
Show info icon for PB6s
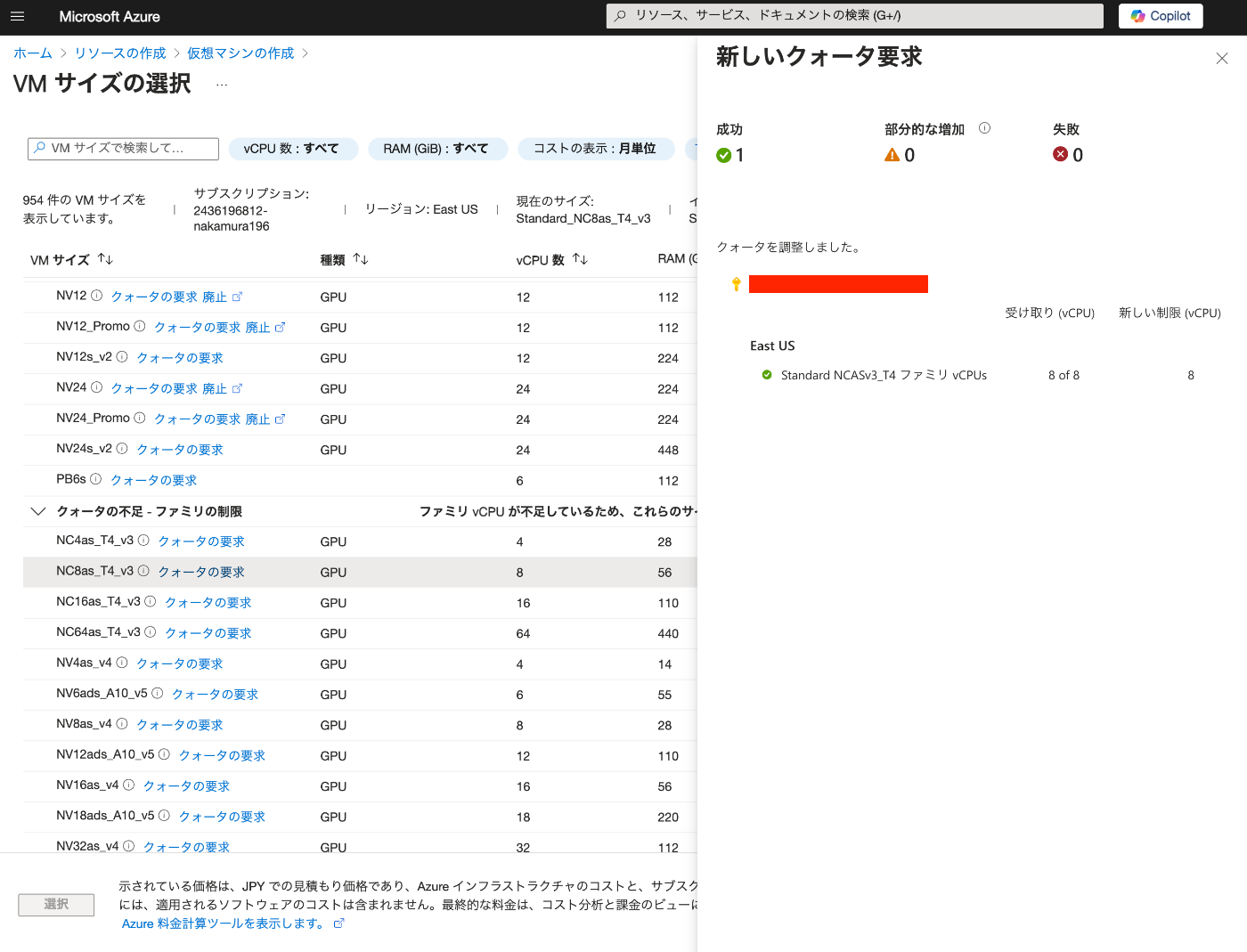(95, 479)
